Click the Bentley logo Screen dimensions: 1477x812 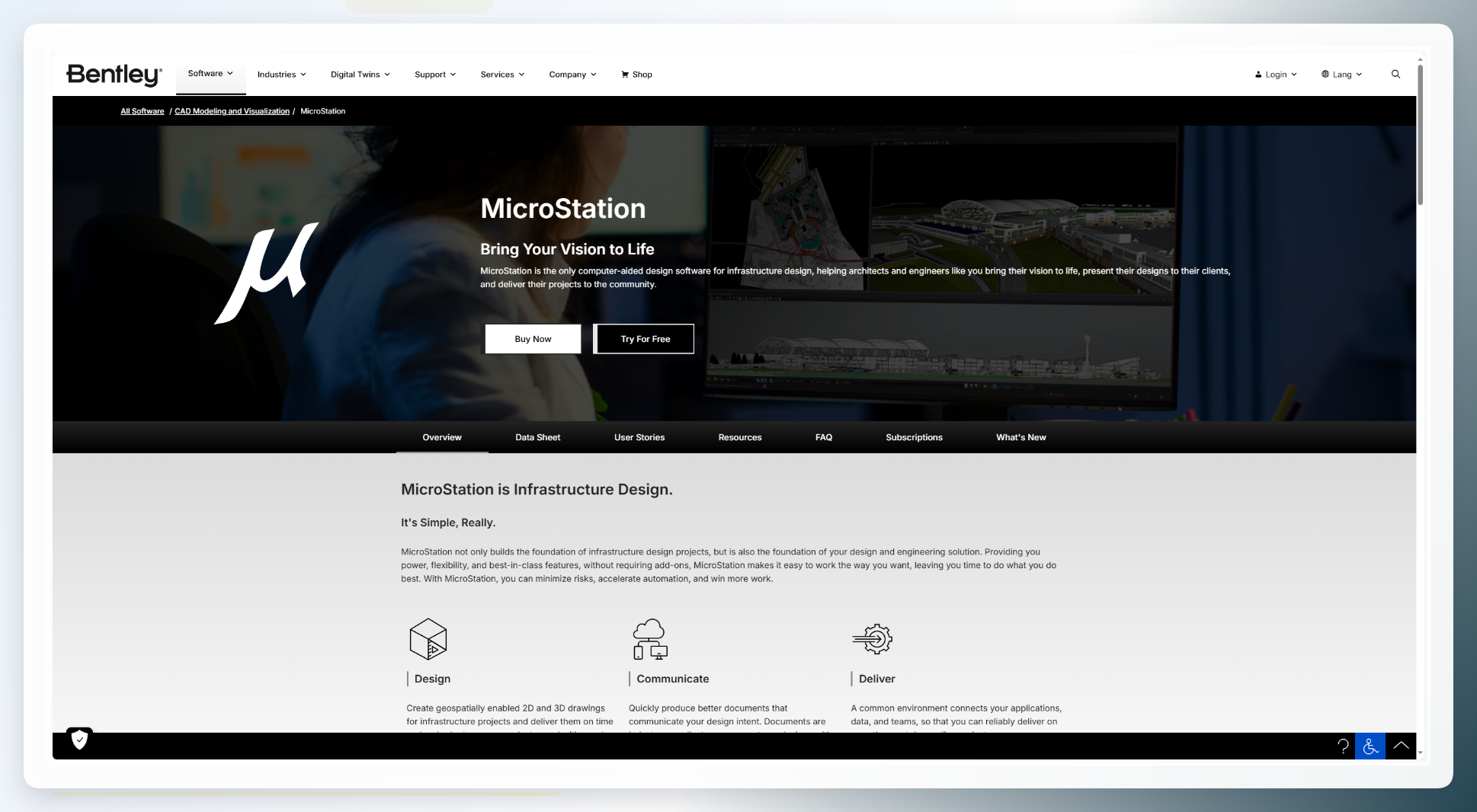click(x=114, y=75)
